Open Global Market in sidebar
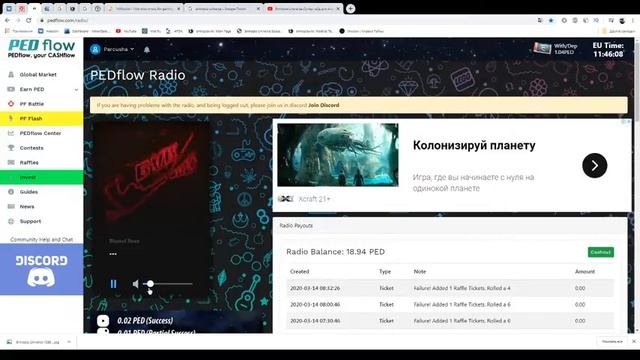The image size is (640, 360). point(38,75)
